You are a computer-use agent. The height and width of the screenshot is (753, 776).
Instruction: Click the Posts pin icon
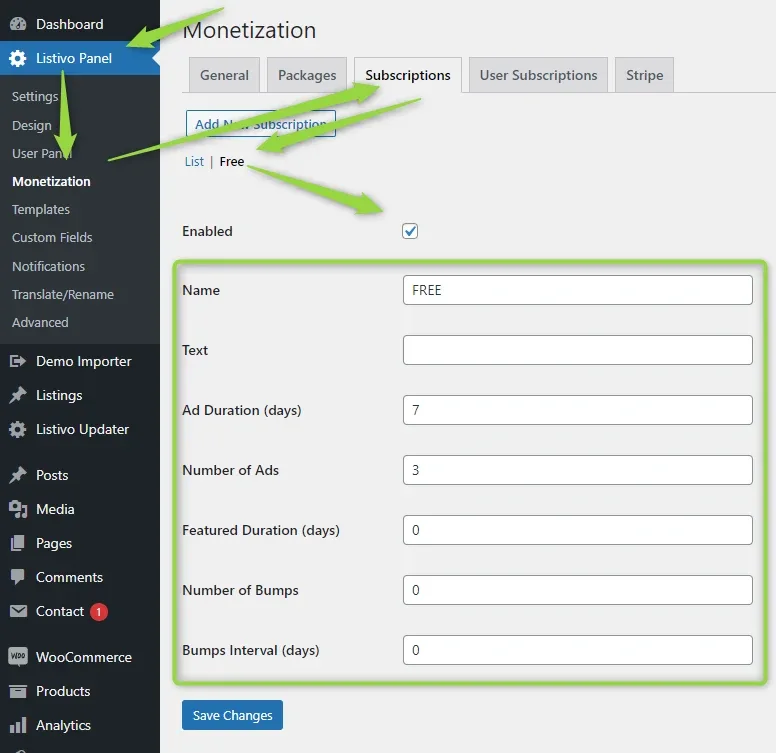point(18,475)
